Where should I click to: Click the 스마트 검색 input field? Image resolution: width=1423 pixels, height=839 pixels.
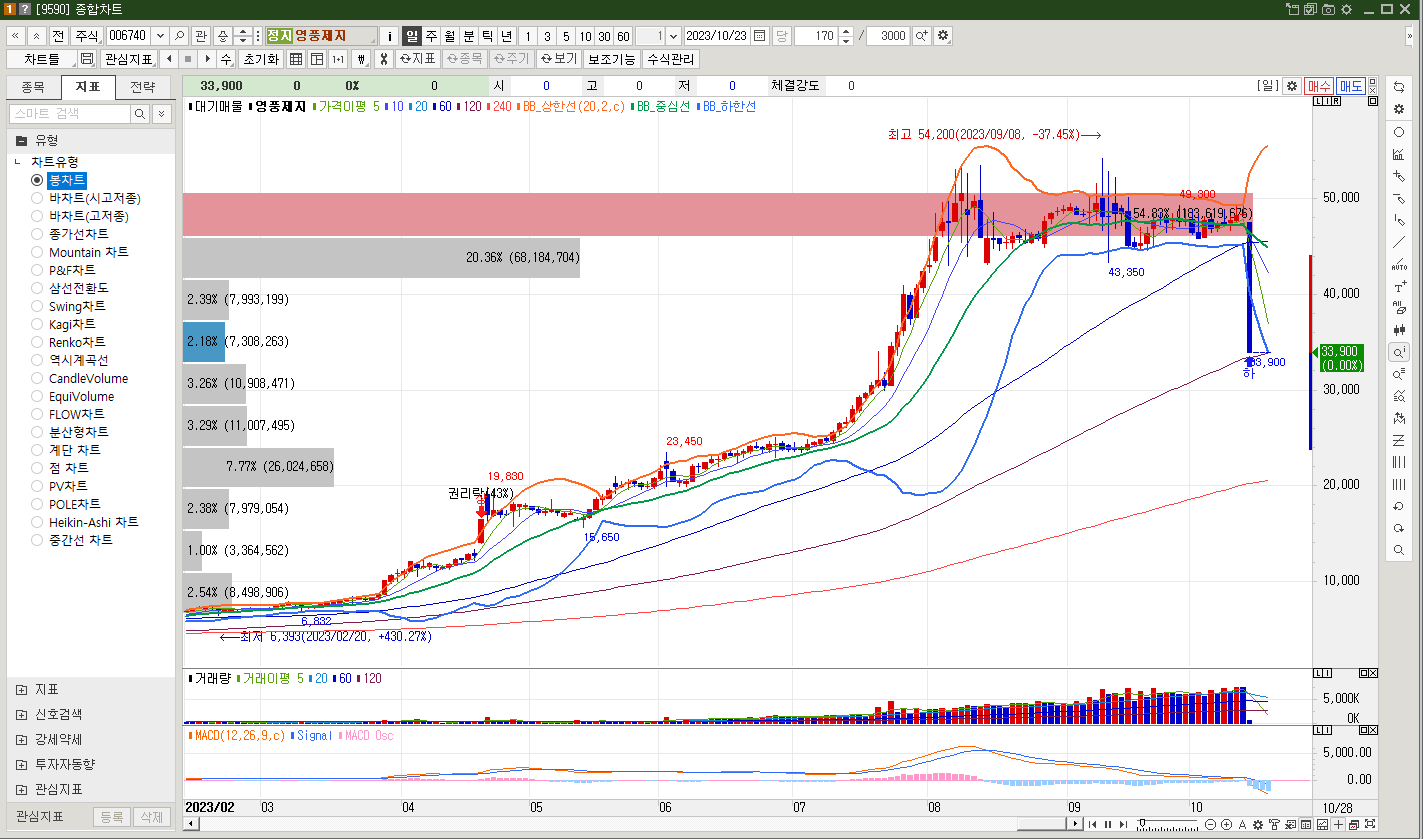click(x=69, y=115)
